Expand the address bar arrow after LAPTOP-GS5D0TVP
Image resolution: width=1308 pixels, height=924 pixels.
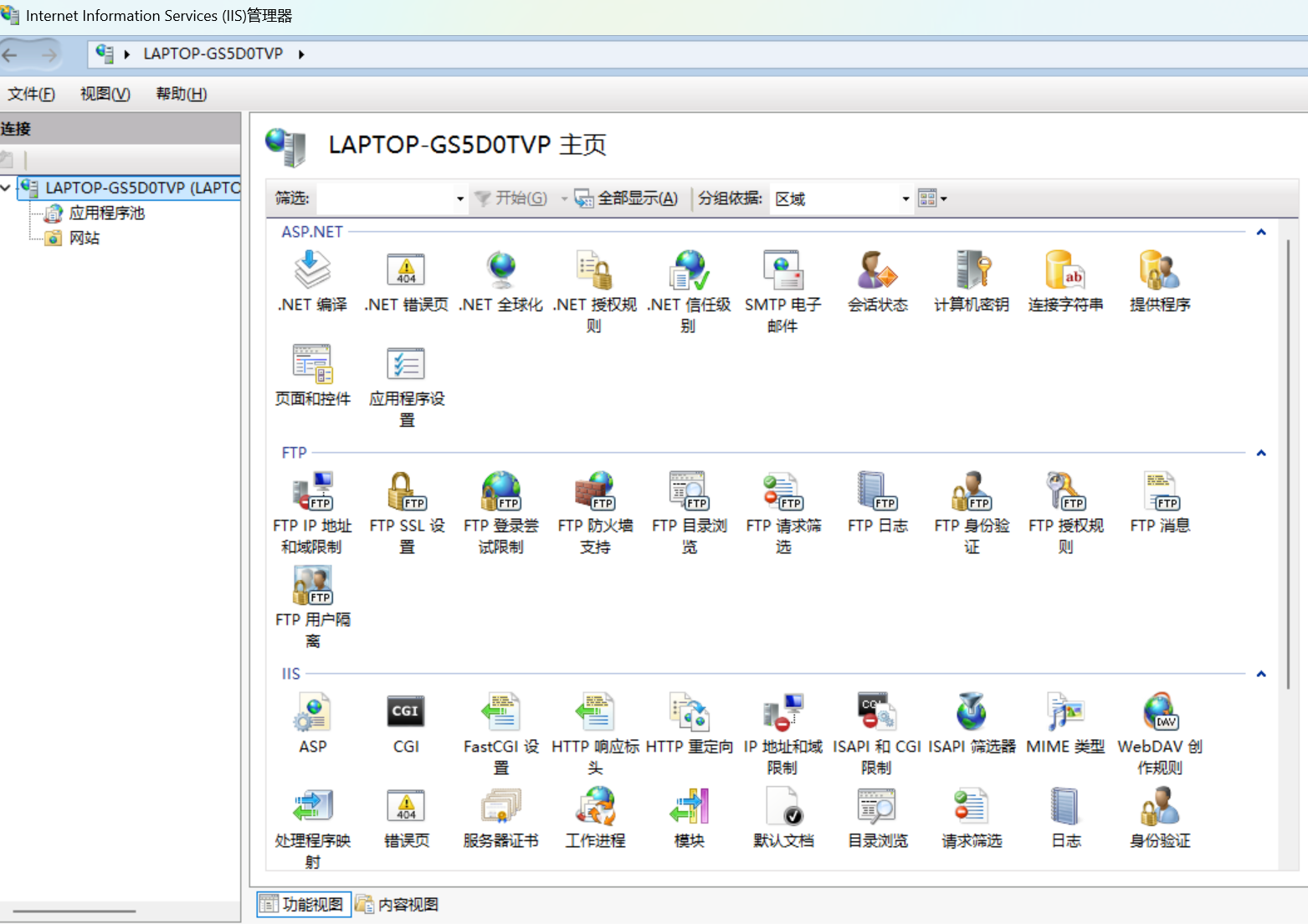pyautogui.click(x=301, y=54)
